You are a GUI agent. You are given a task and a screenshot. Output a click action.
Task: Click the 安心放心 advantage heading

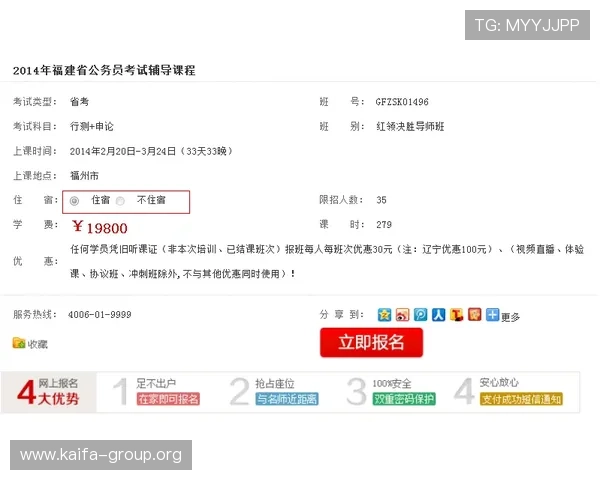point(499,382)
